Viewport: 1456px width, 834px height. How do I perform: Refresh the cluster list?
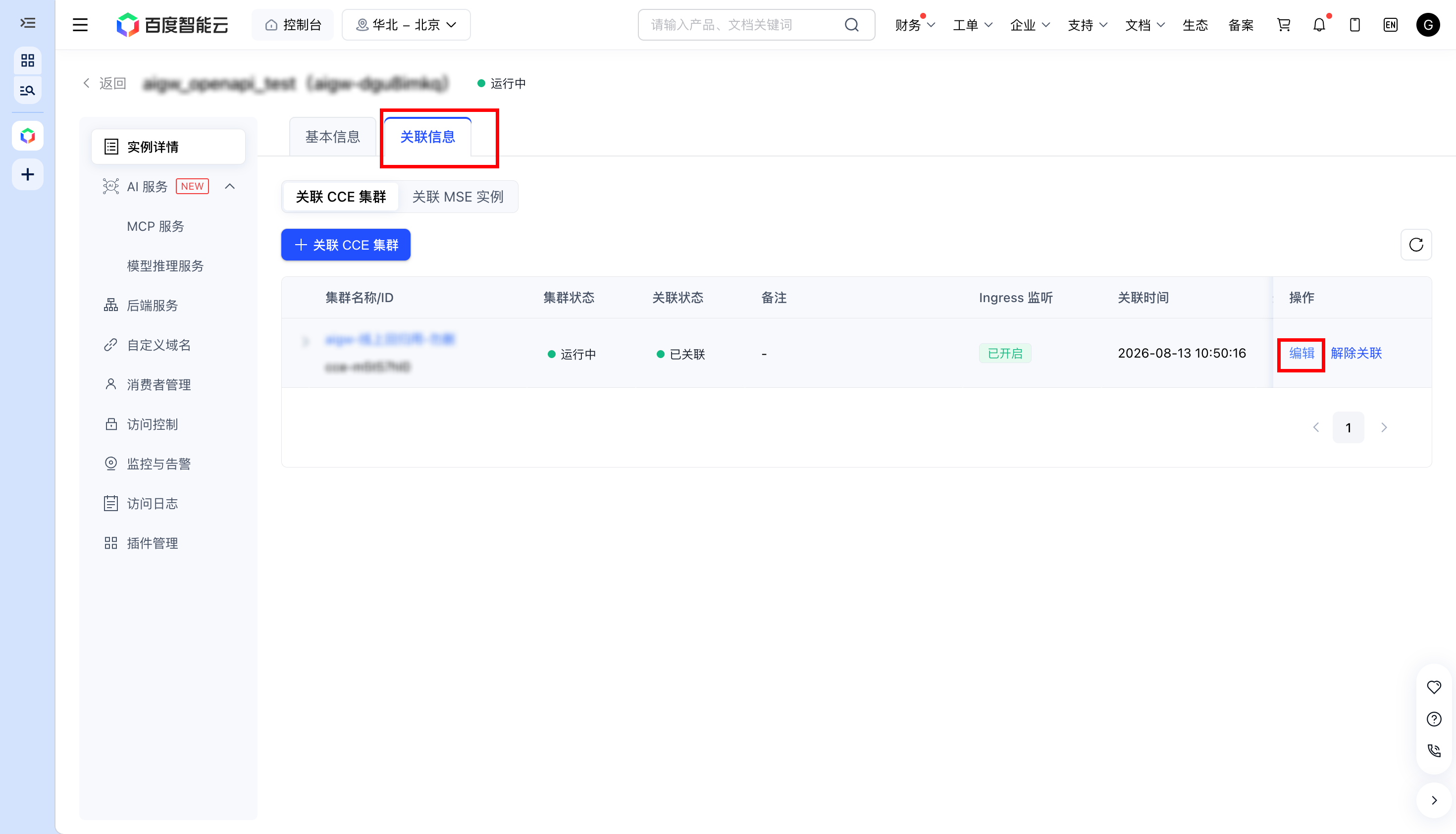[x=1416, y=245]
